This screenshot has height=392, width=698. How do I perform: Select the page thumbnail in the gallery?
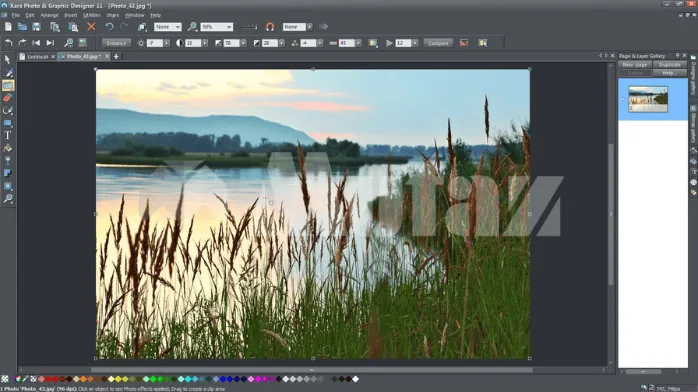point(648,99)
